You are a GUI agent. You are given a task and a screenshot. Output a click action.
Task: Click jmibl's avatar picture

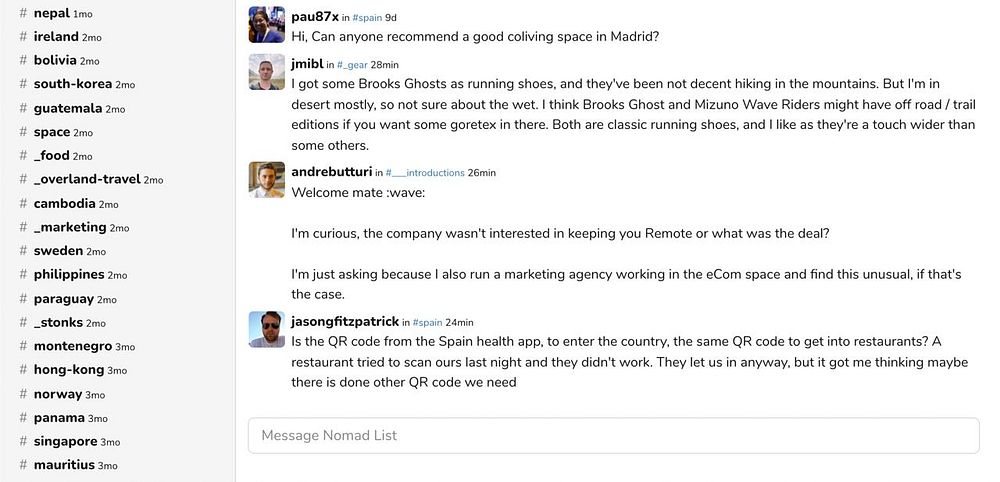(267, 72)
